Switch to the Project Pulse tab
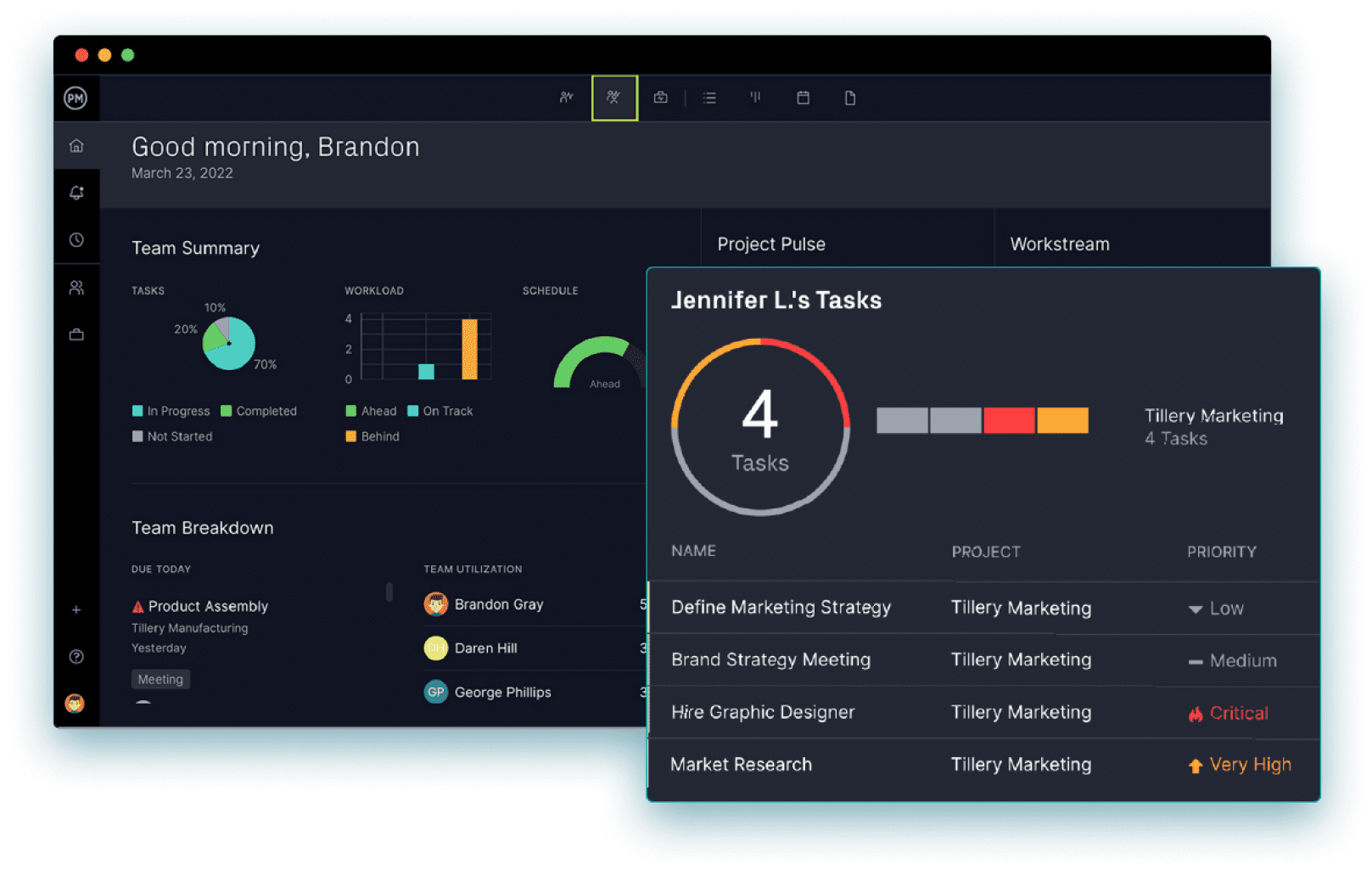 770,244
